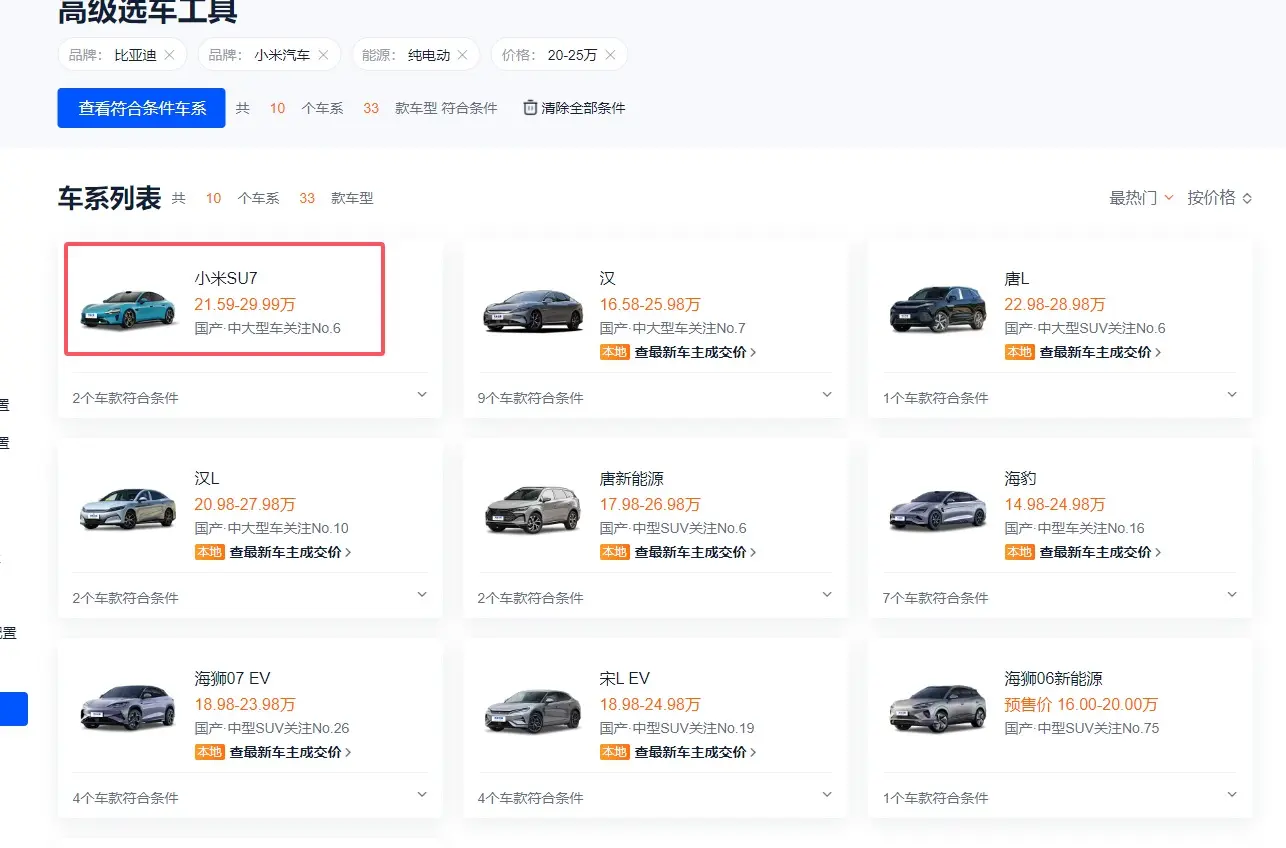Open the 小米SU7 series title link
The width and height of the screenshot is (1286, 848).
(226, 279)
